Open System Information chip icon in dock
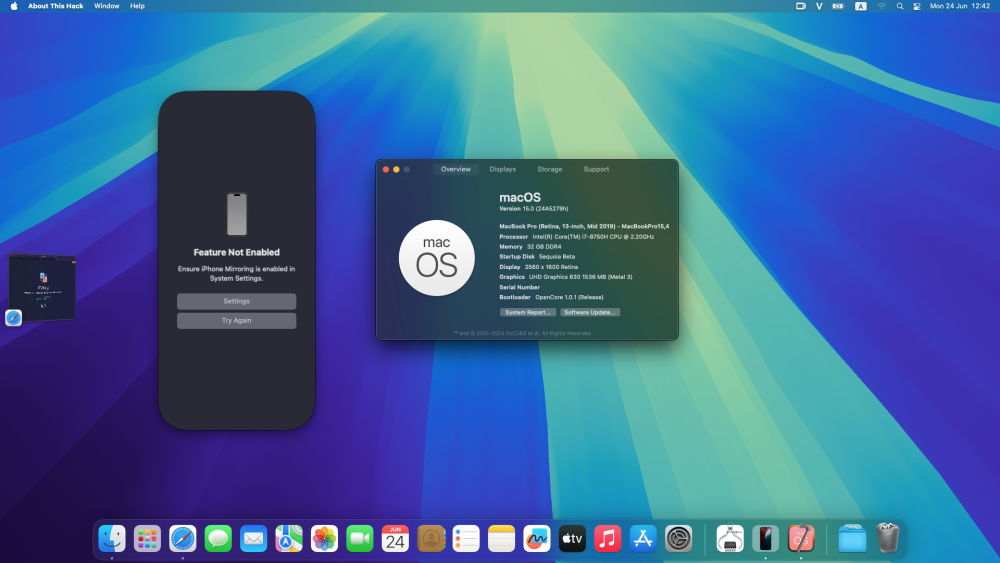The width and height of the screenshot is (1000, 563). tap(730, 539)
